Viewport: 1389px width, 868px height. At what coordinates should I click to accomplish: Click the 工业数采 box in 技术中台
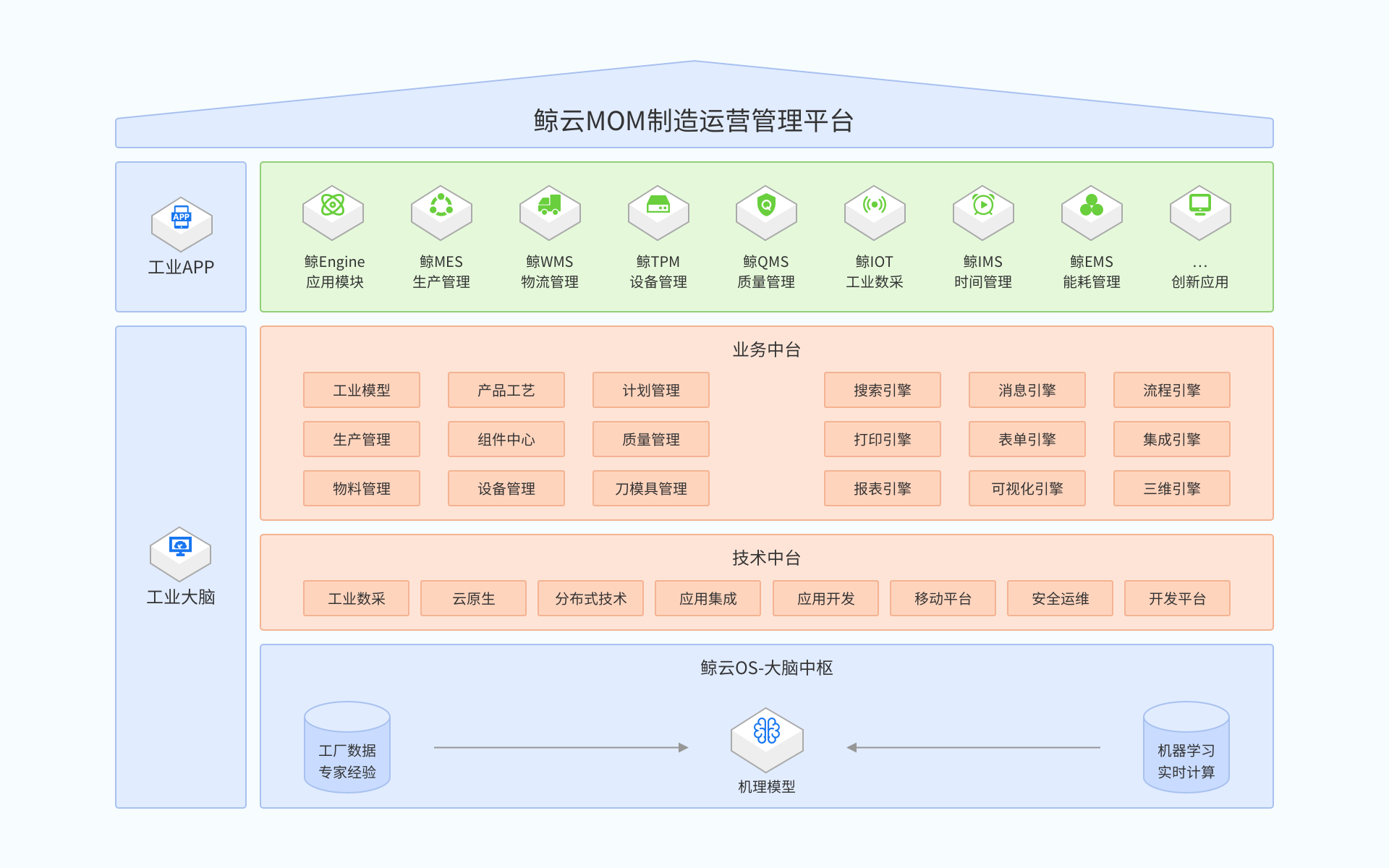click(357, 598)
